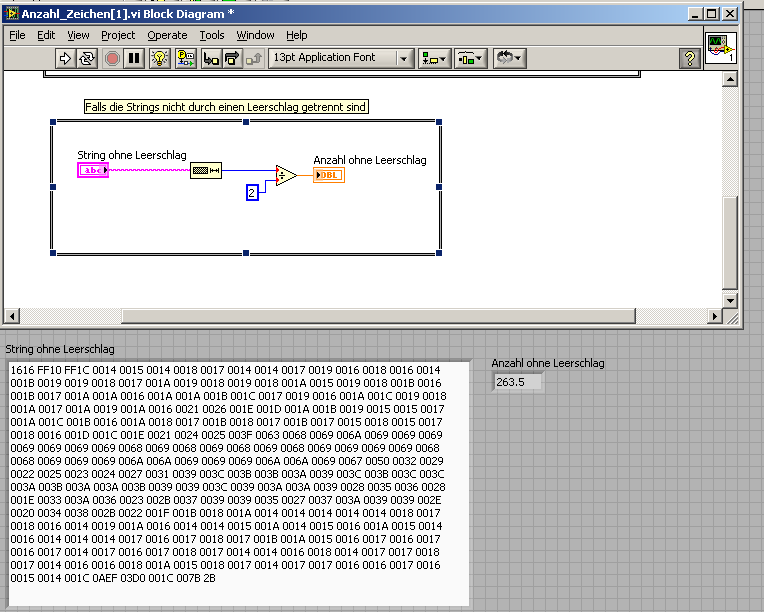Screen dimensions: 764x612
Task: Open the Align Objects dropdown
Action: click(434, 58)
